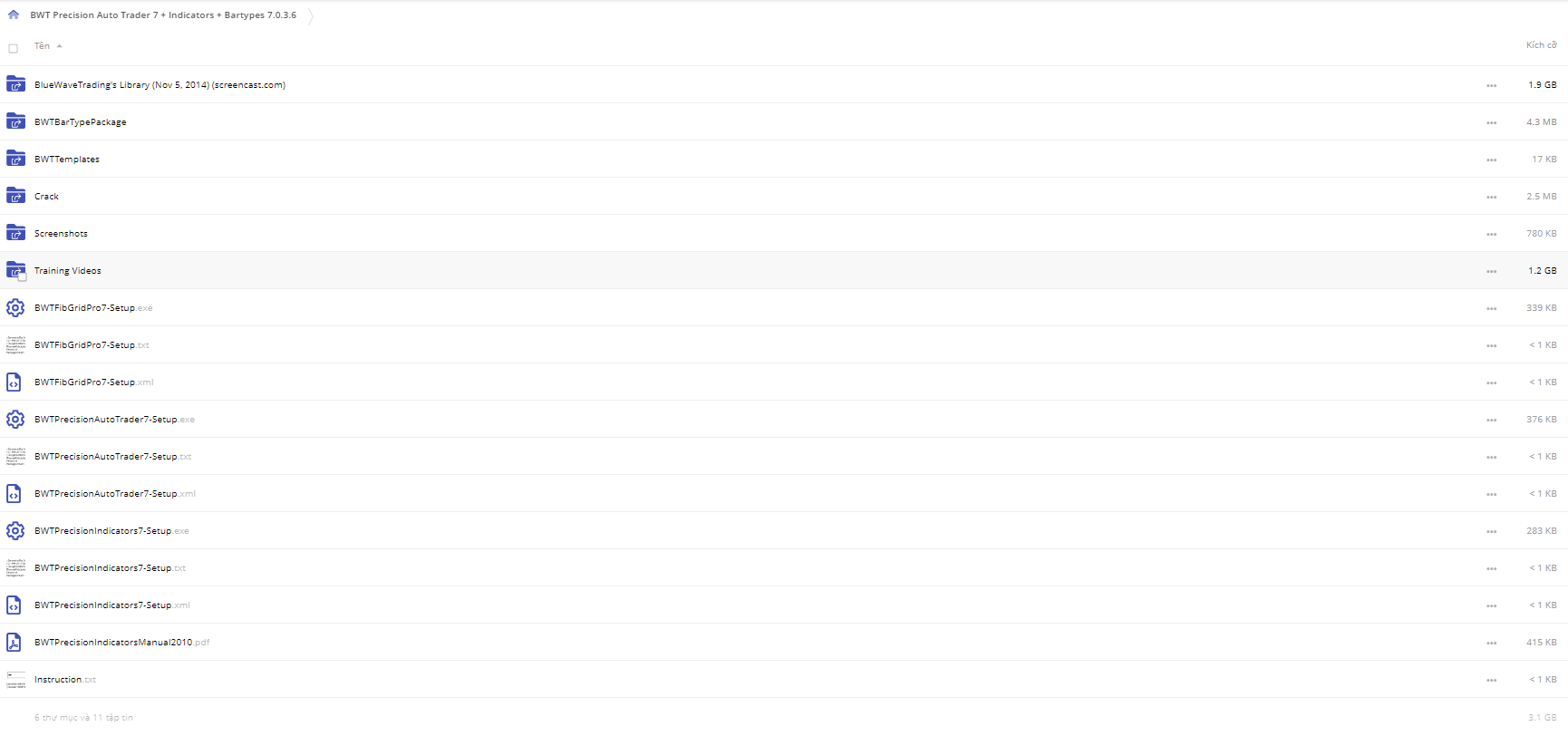Click the XML icon for BWTPrecisionAutoTrader7-Setup.xml

click(x=14, y=494)
